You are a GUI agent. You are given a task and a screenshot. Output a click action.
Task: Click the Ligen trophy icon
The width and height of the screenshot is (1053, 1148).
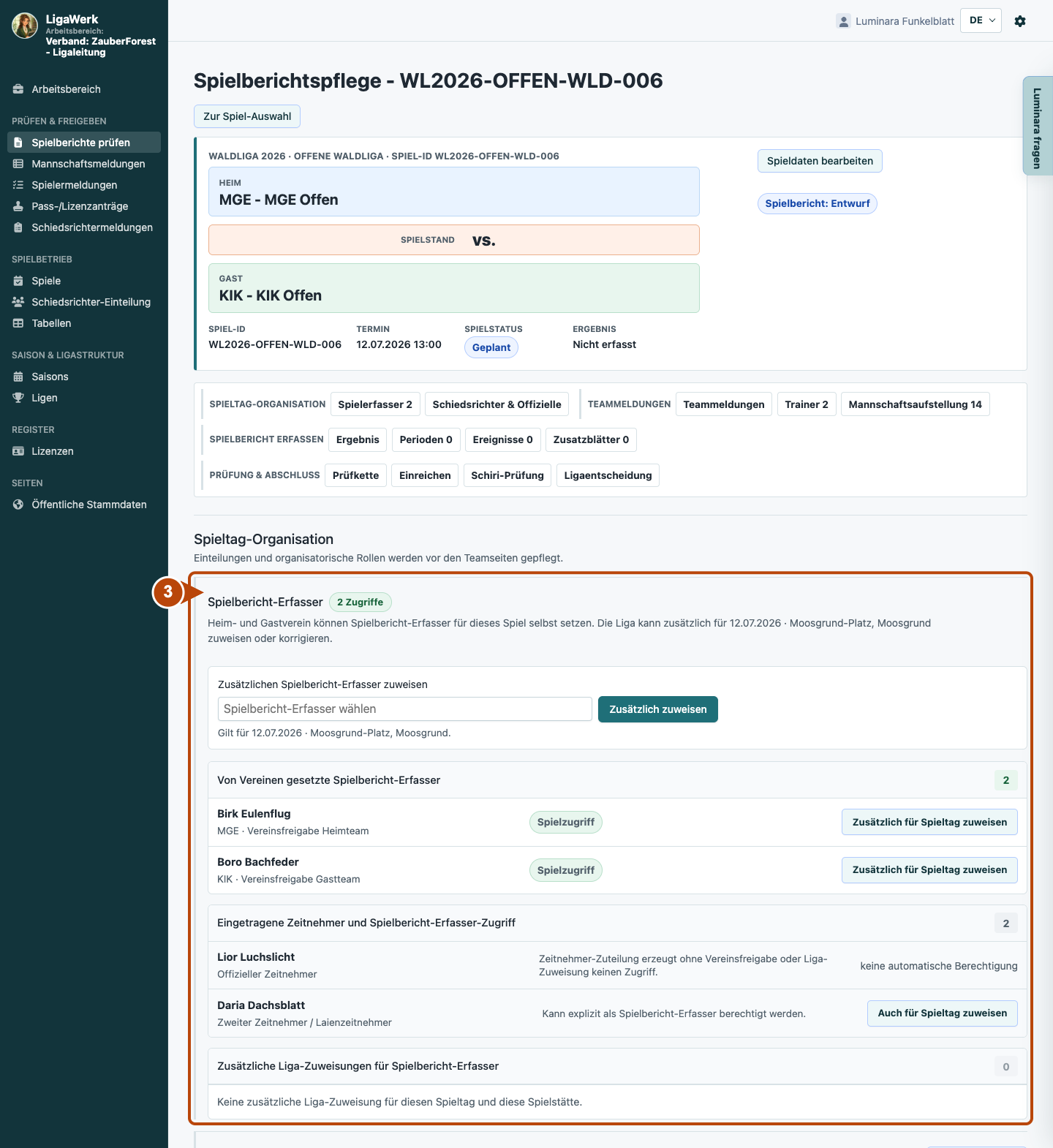click(18, 398)
